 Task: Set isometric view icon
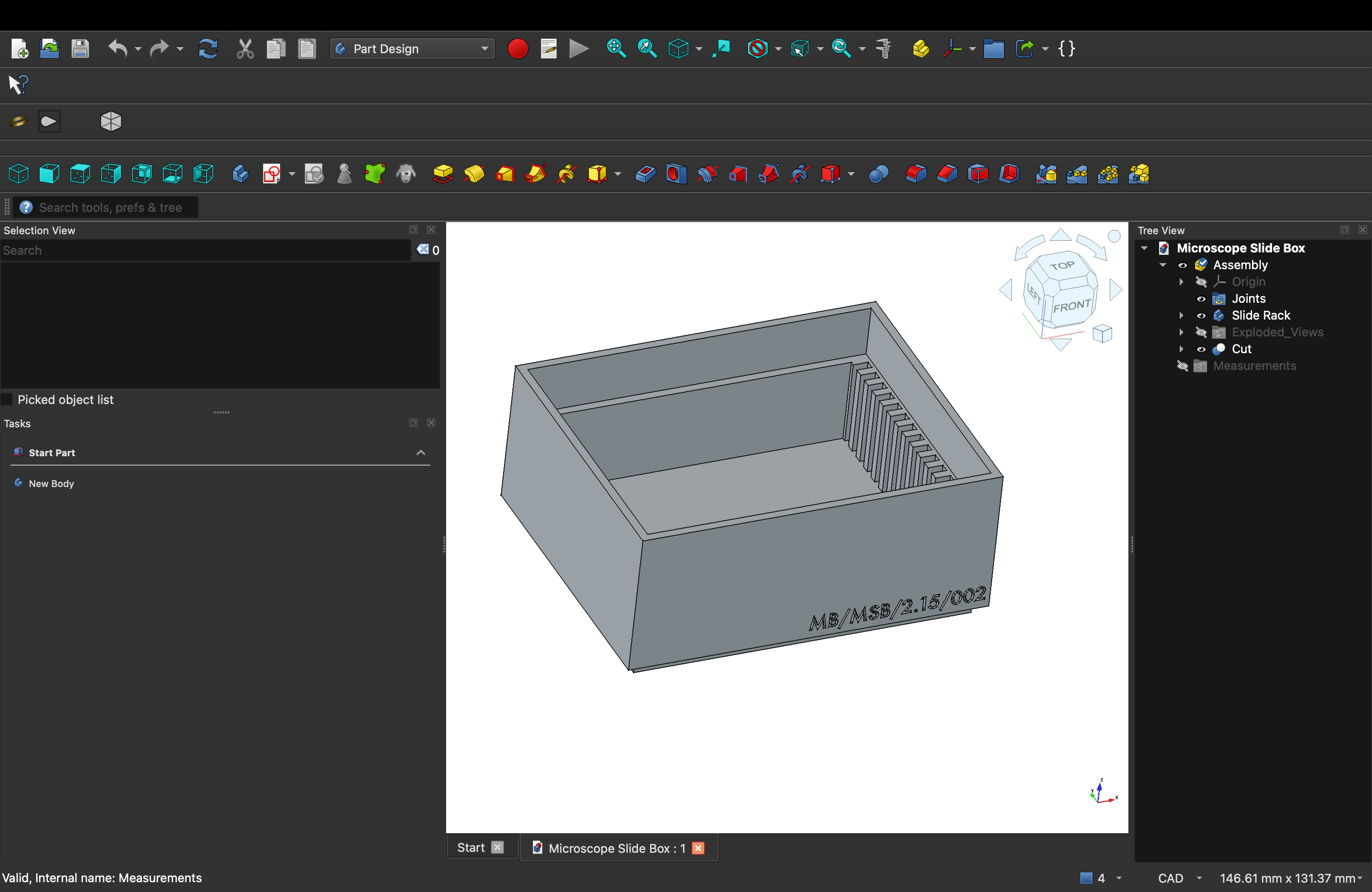[x=19, y=174]
